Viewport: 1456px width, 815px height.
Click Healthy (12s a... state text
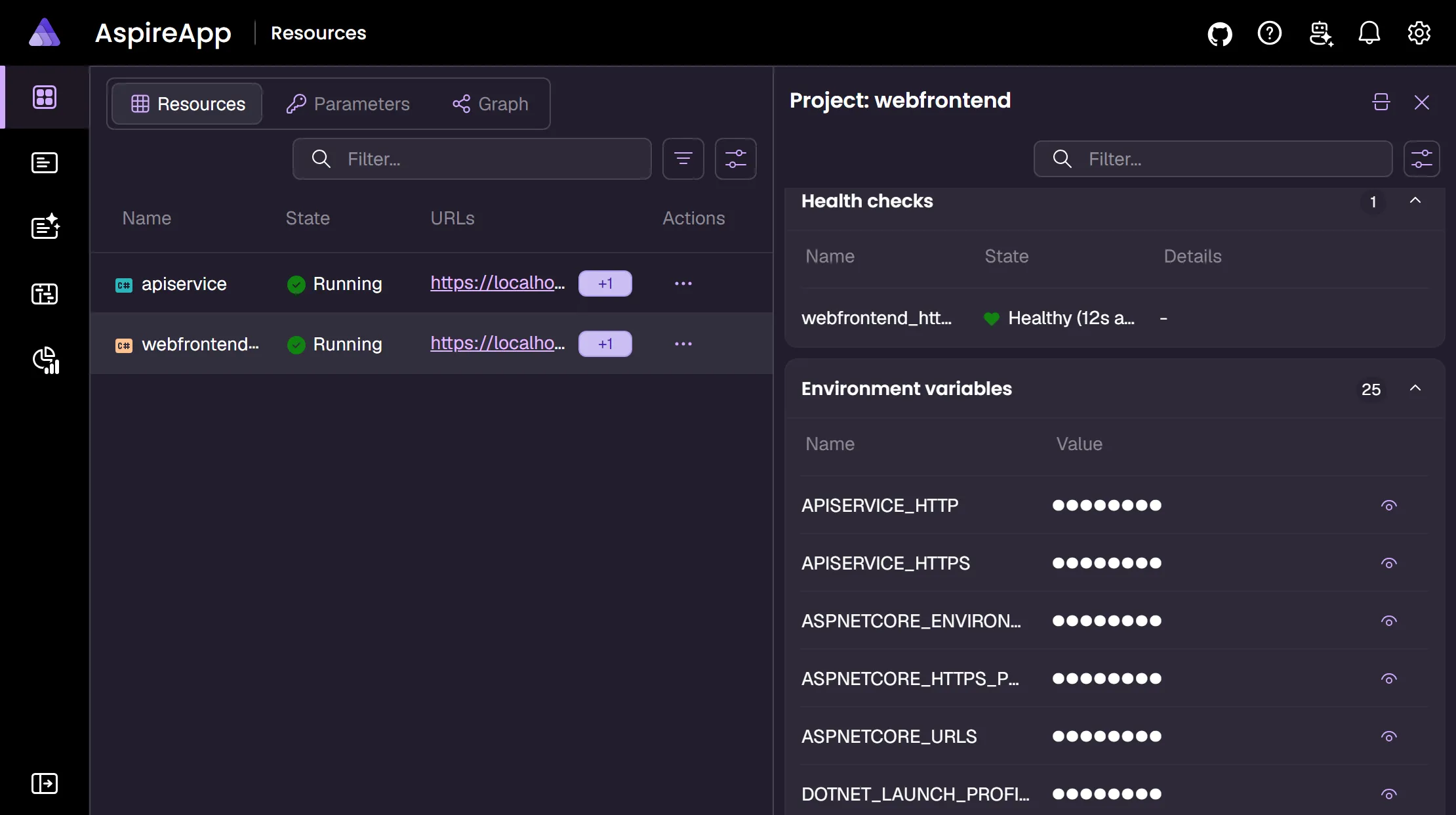(1072, 318)
